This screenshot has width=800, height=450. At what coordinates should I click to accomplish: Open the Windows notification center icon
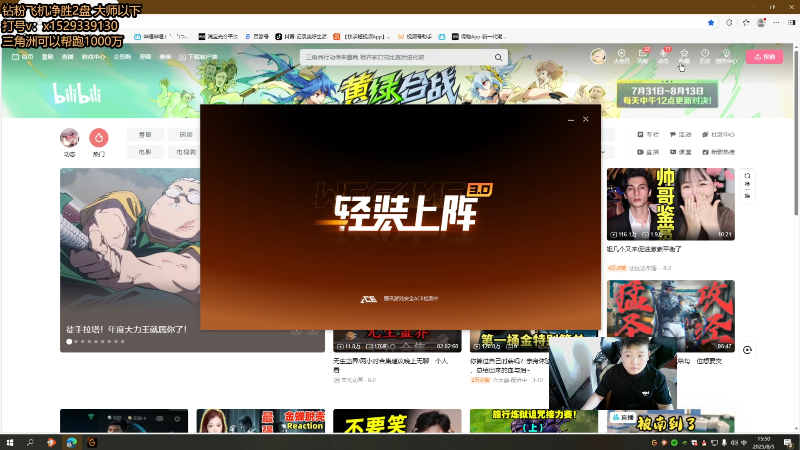788,442
